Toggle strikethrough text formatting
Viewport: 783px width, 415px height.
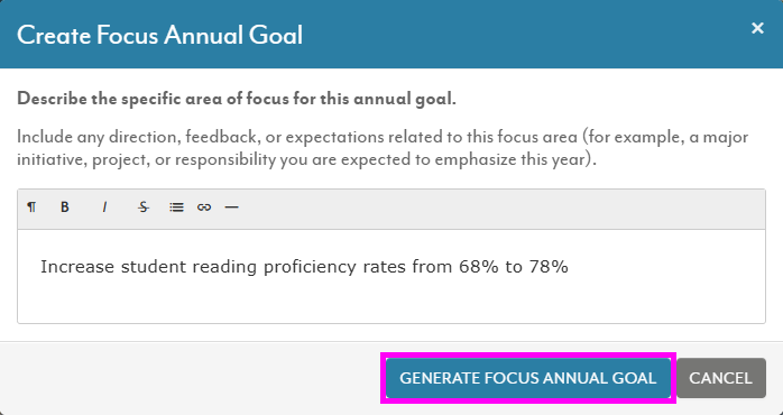(143, 207)
